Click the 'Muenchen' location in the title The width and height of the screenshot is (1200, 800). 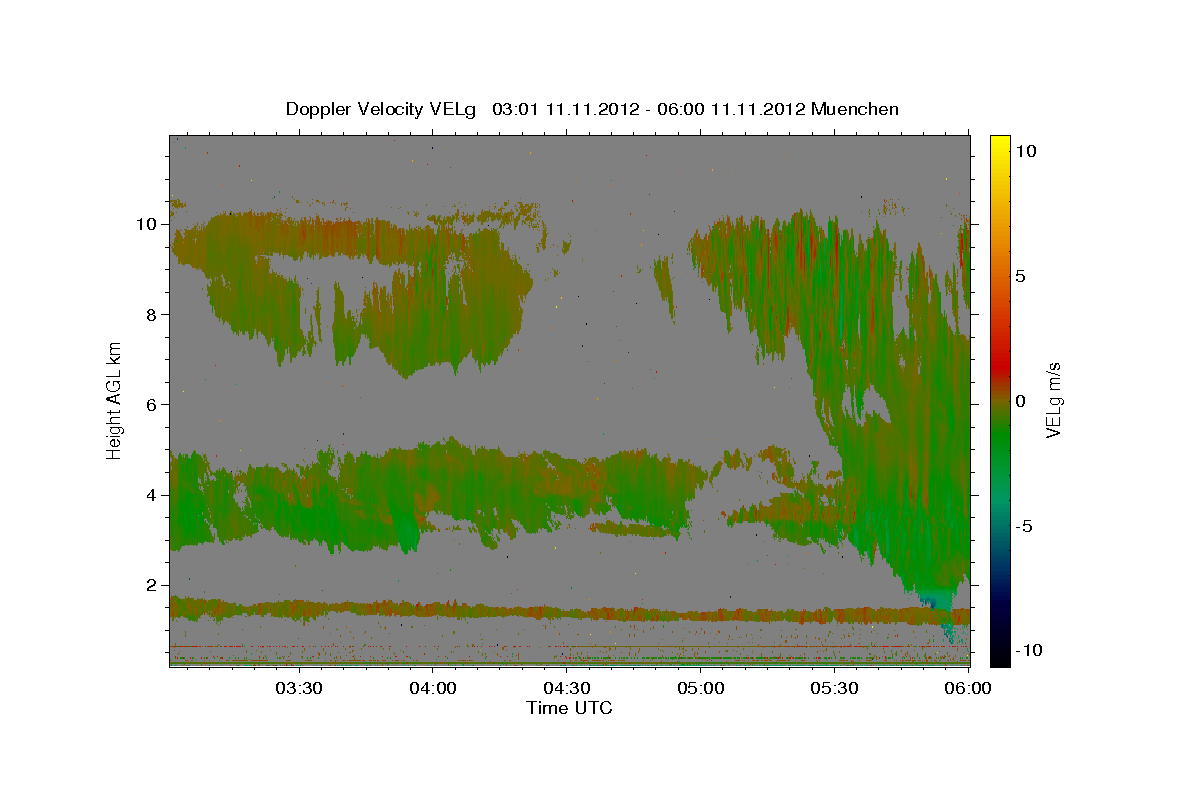pos(855,109)
